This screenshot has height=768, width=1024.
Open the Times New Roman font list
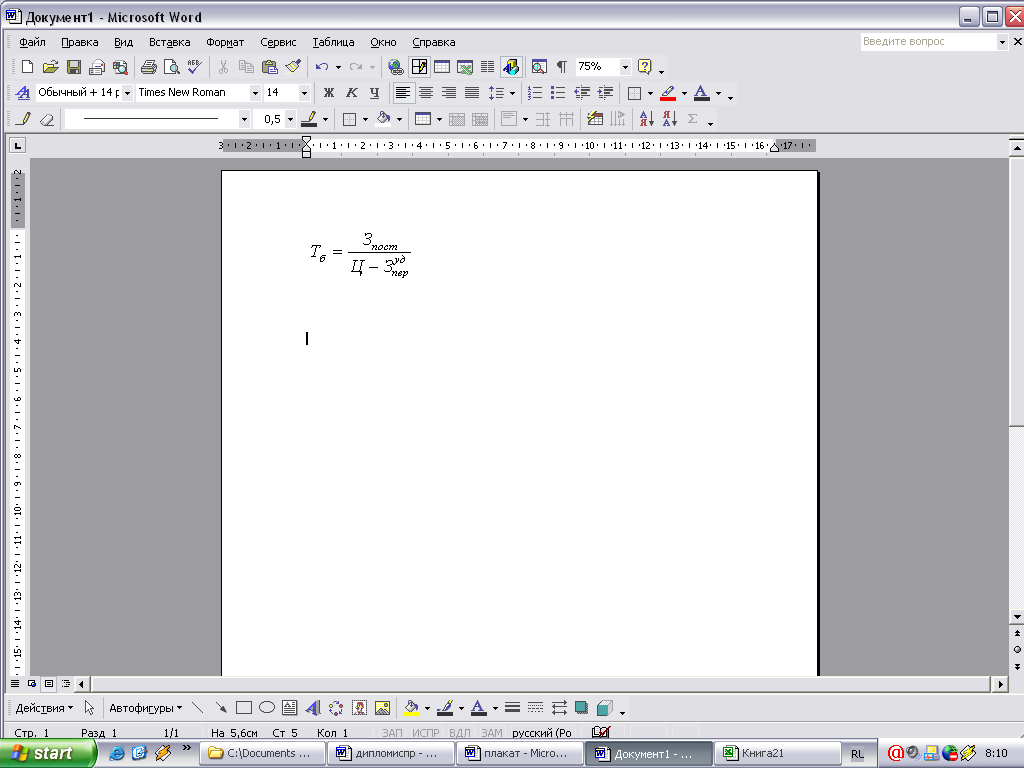click(x=255, y=93)
